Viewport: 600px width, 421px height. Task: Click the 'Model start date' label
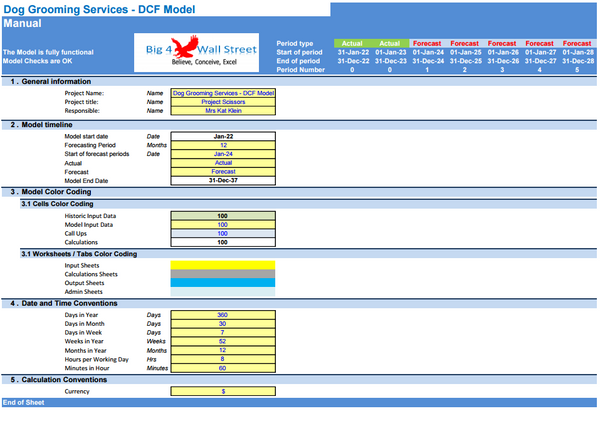coord(86,136)
